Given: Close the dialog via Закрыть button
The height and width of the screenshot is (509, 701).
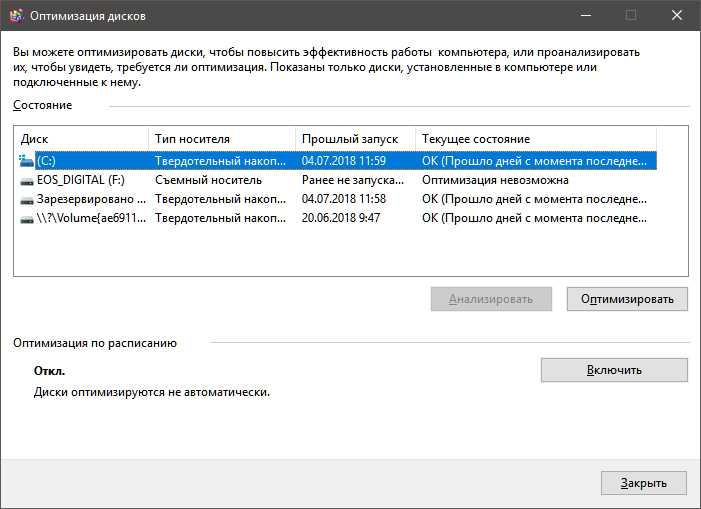Looking at the screenshot, I should click(x=644, y=483).
